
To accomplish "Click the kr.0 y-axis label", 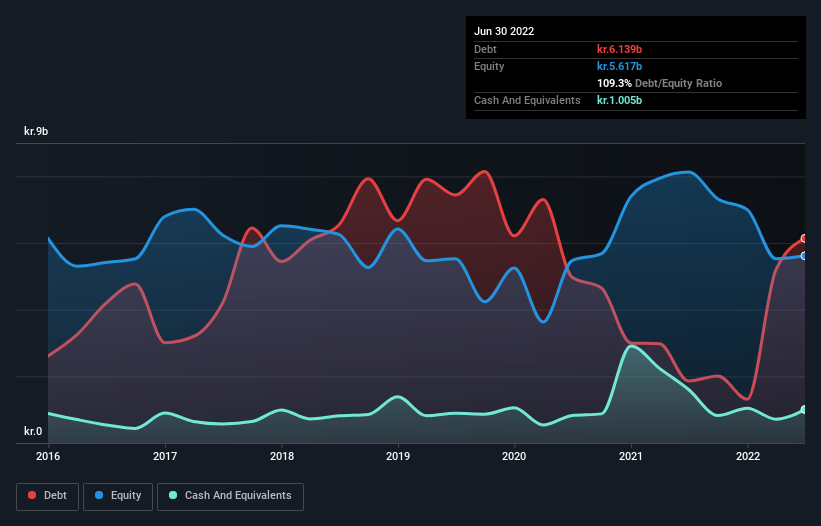I will coord(33,431).
